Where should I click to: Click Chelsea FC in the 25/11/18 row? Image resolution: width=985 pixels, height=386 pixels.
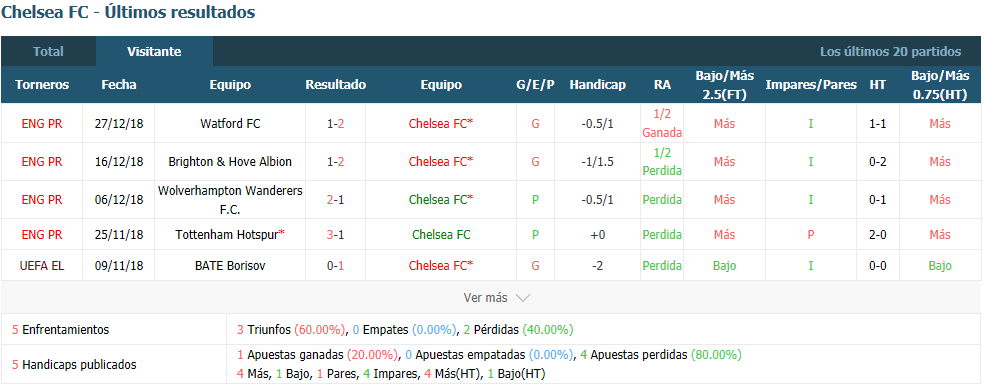coord(441,234)
